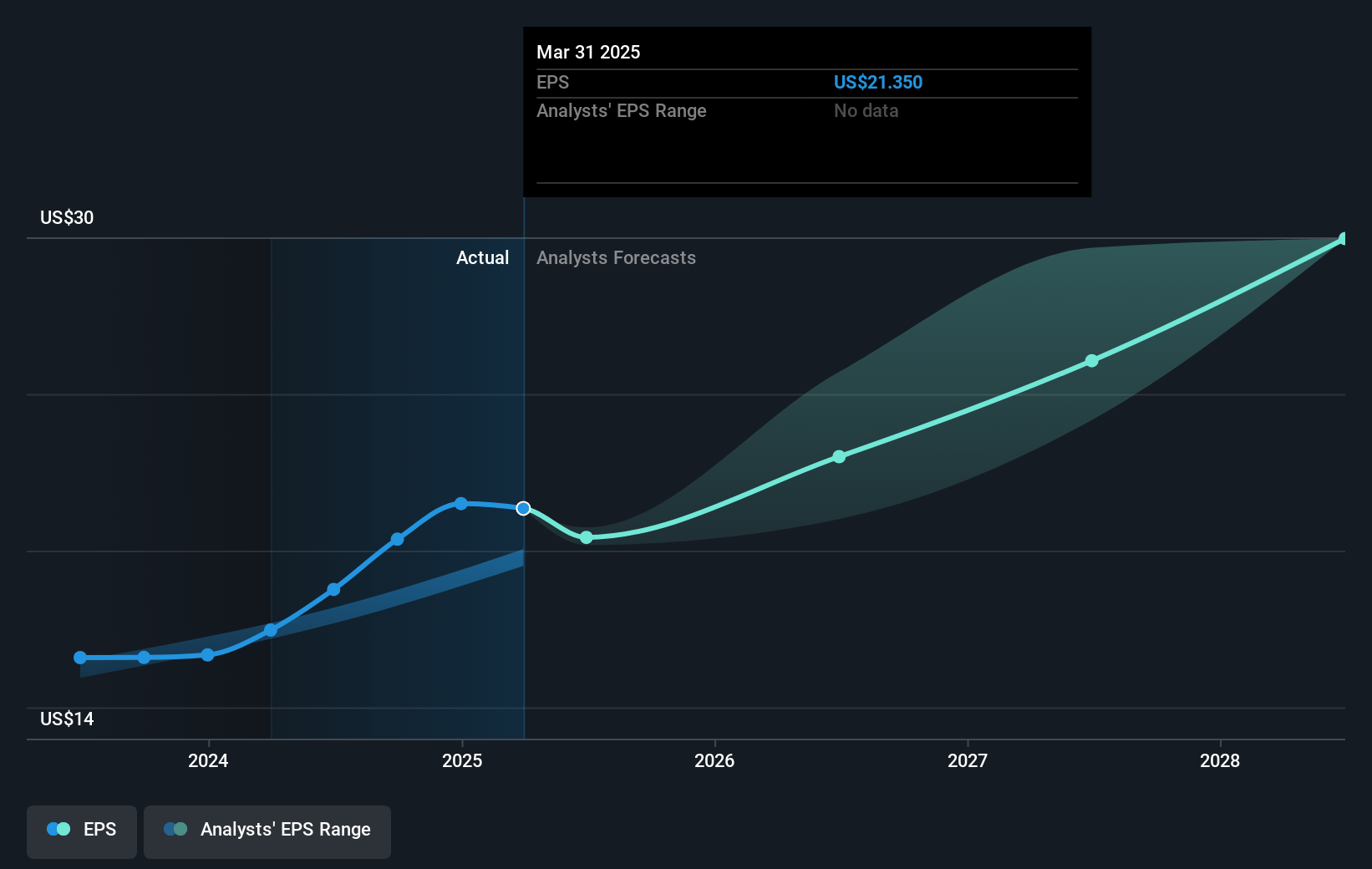Click the 2026 x-axis label
Image resolution: width=1372 pixels, height=869 pixels.
tap(714, 760)
